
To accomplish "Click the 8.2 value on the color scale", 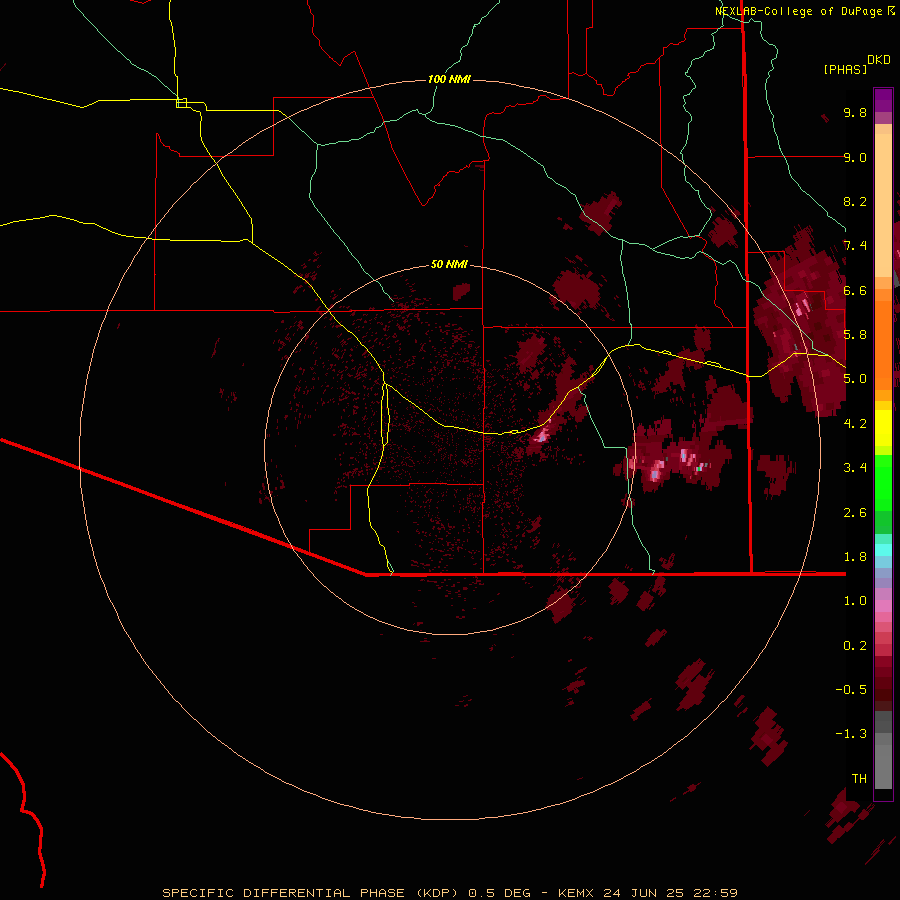I will point(855,201).
